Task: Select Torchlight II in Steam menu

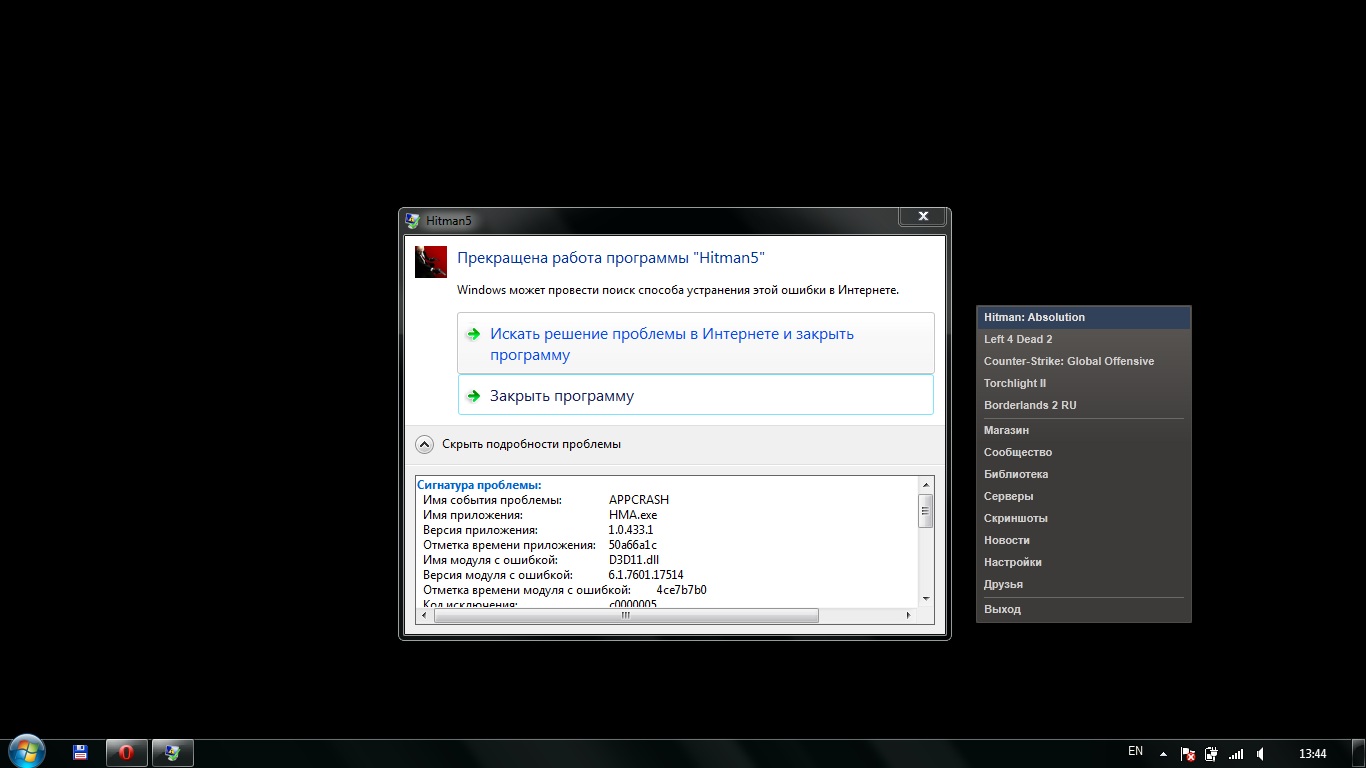Action: pos(1084,383)
